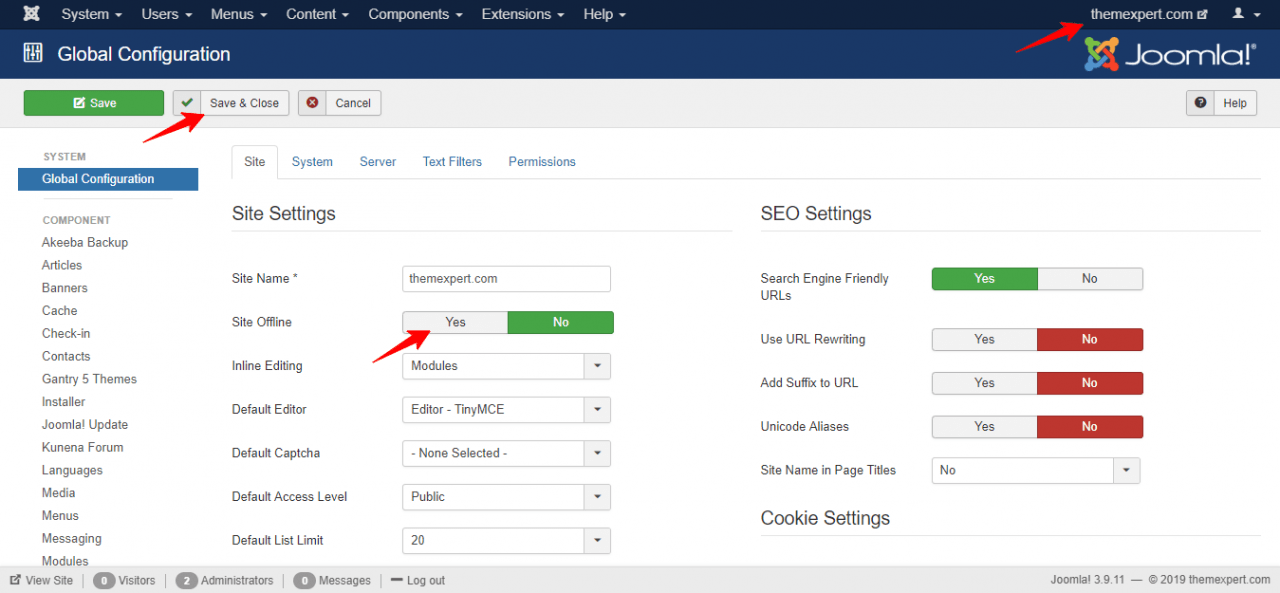Click the red Cancel icon button
Image resolution: width=1280 pixels, height=593 pixels.
point(313,103)
